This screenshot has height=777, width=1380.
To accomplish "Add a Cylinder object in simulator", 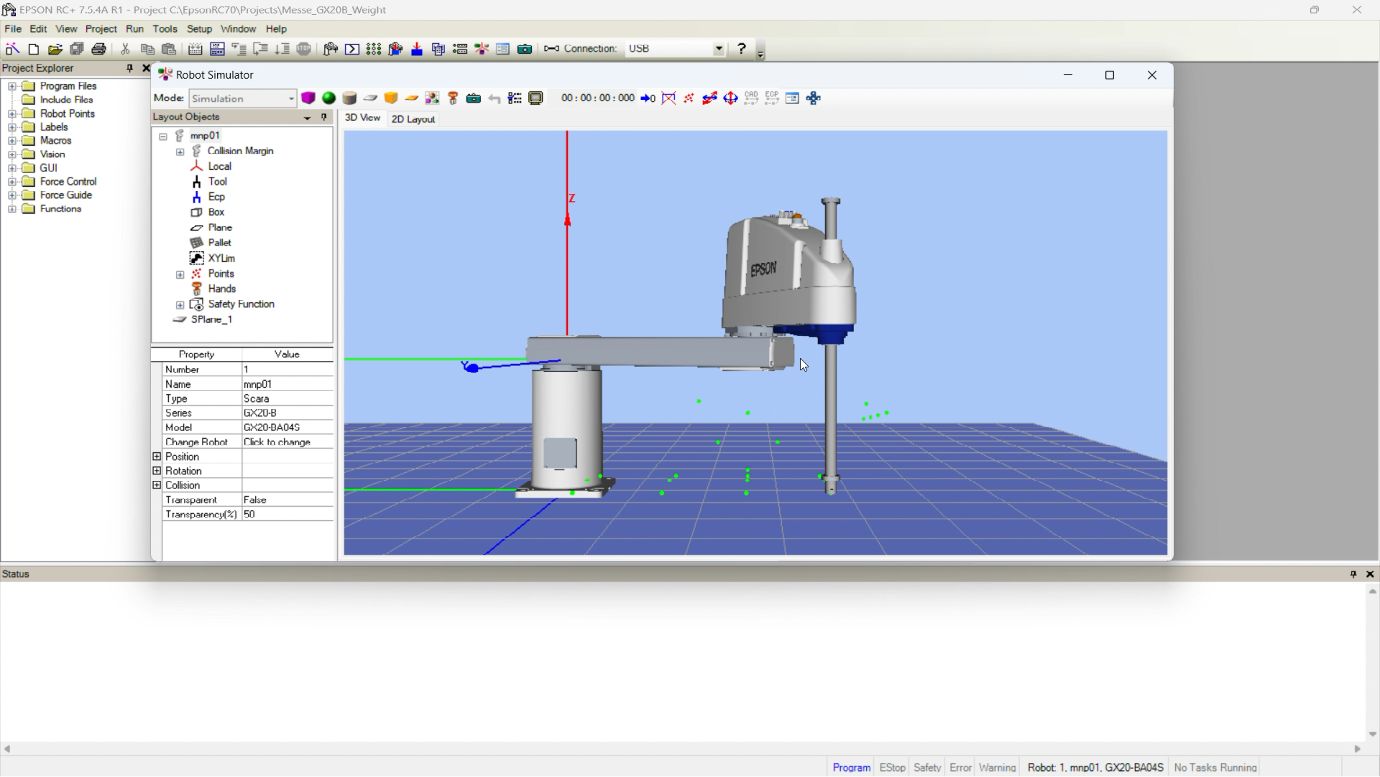I will pos(349,98).
